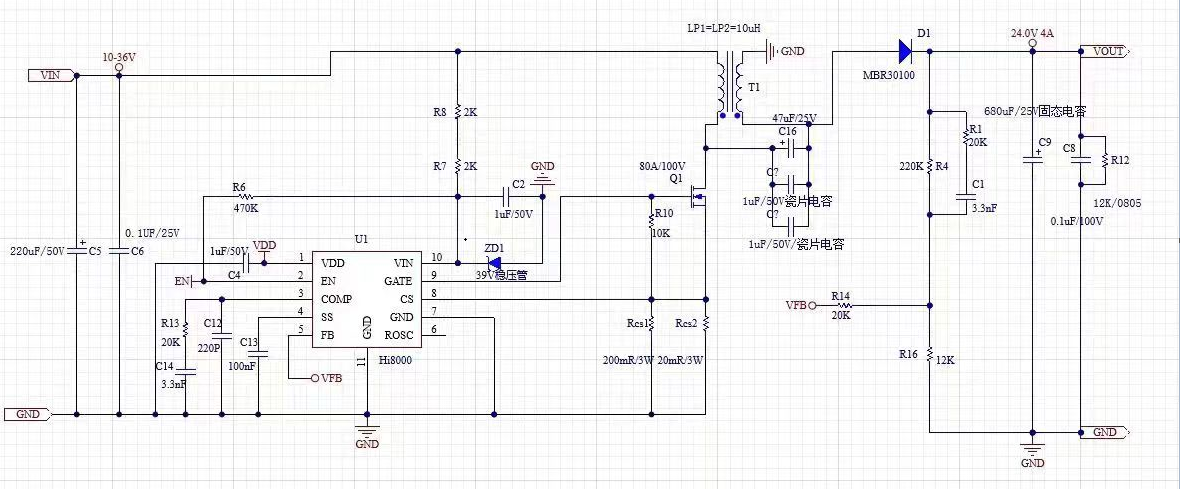
Task: Select the '47uF/25V' value text
Action: tap(797, 117)
